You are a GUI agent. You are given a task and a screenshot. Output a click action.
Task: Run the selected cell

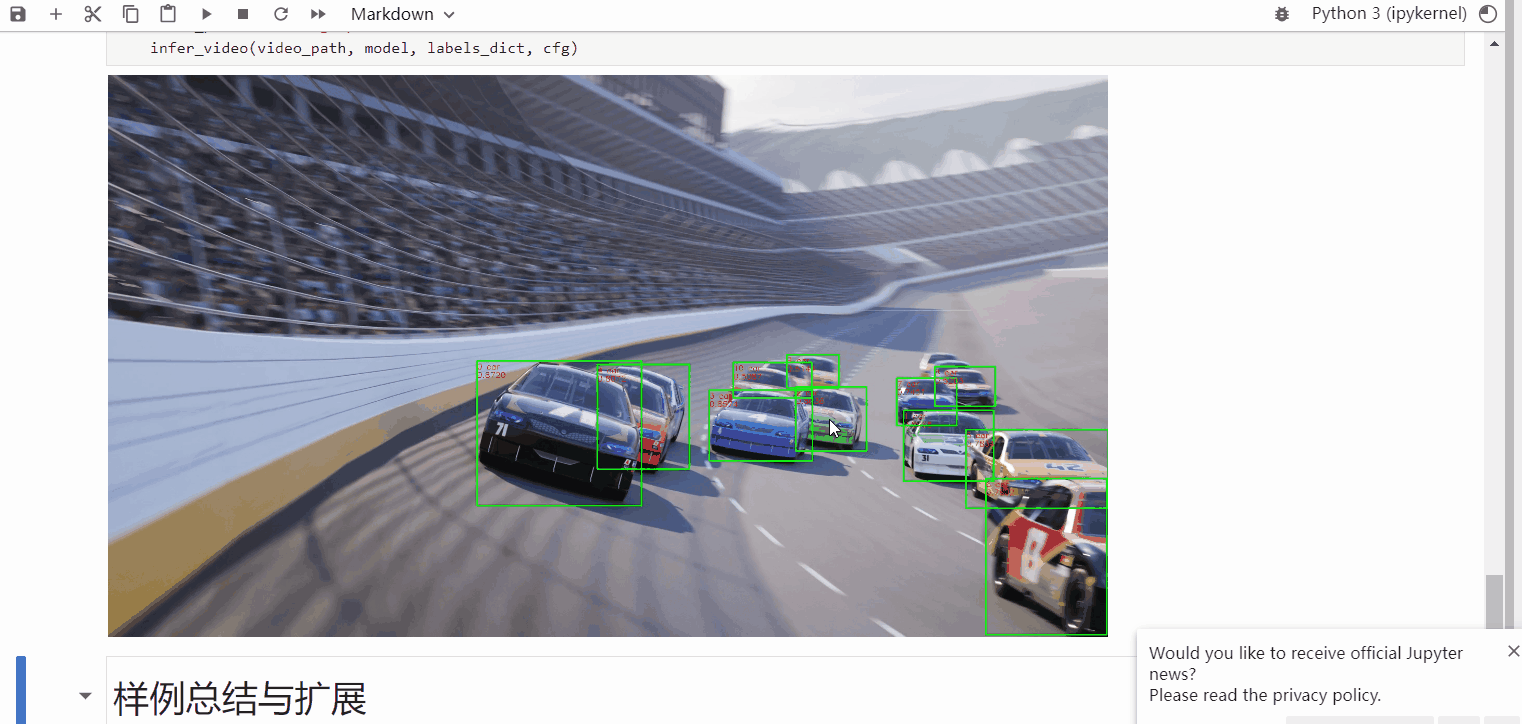click(206, 14)
